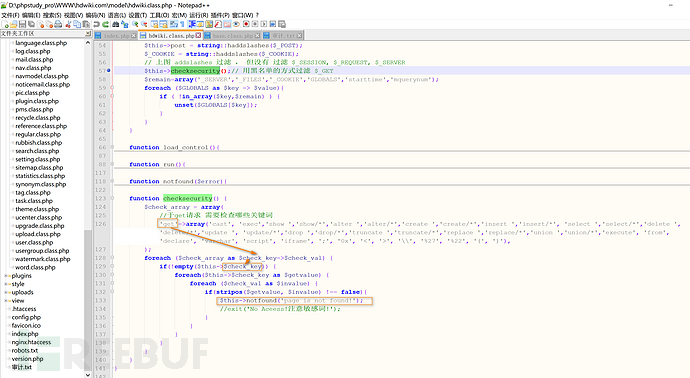Expand the plugins folder

(6, 276)
